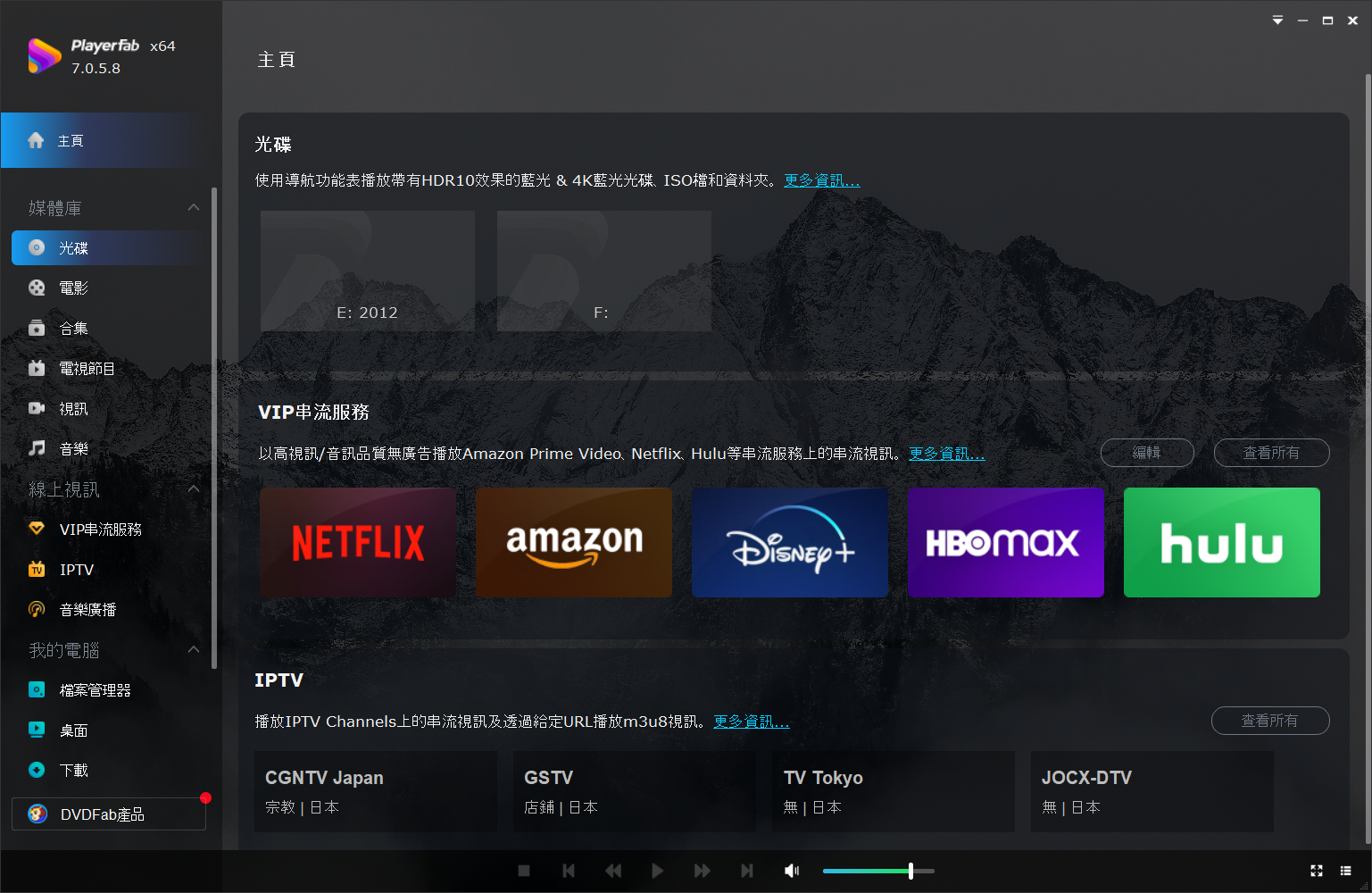Click the film reel icon for 電影
1372x893 pixels.
(37, 288)
